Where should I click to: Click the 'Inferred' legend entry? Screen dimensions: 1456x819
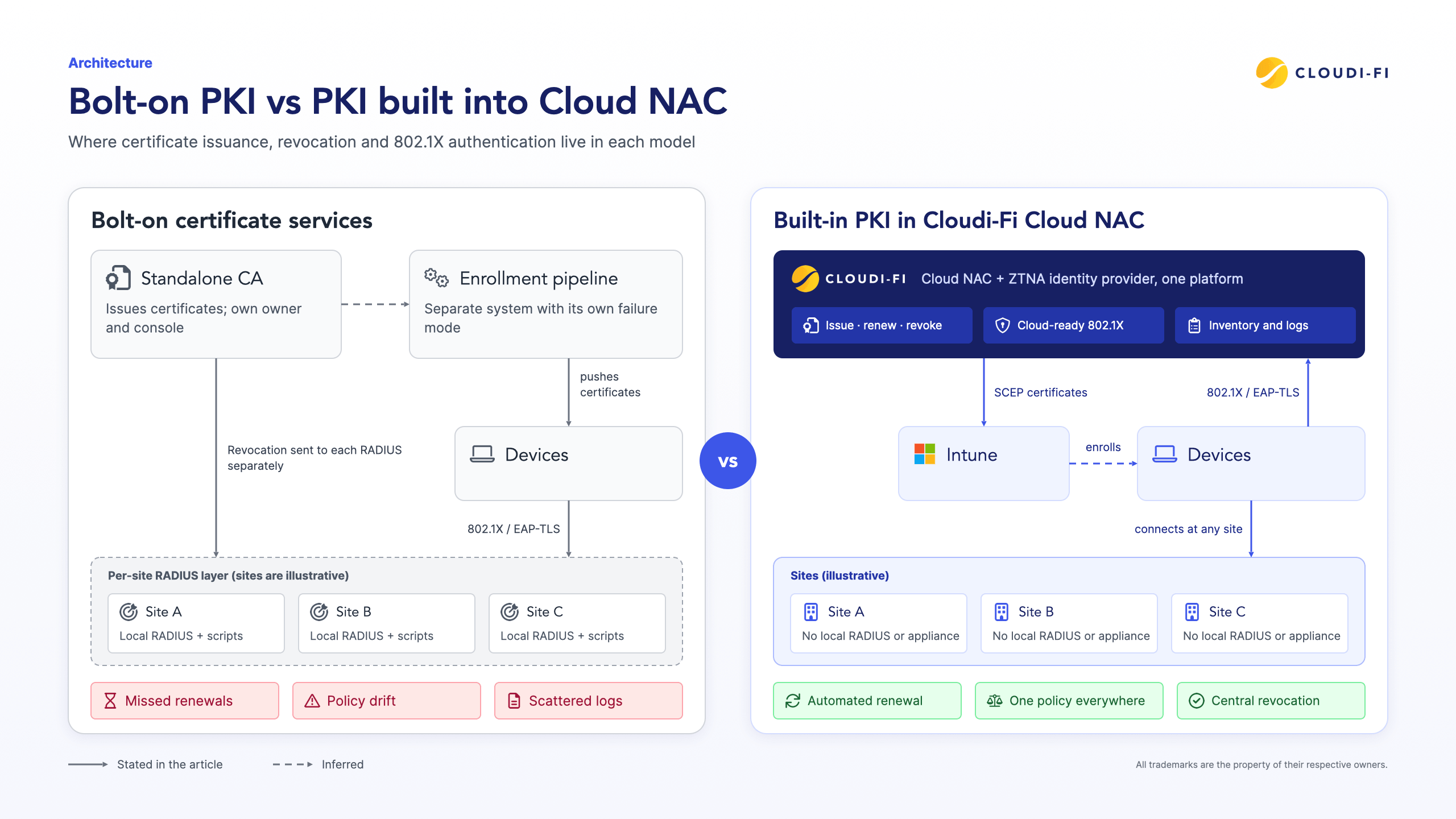[x=318, y=764]
